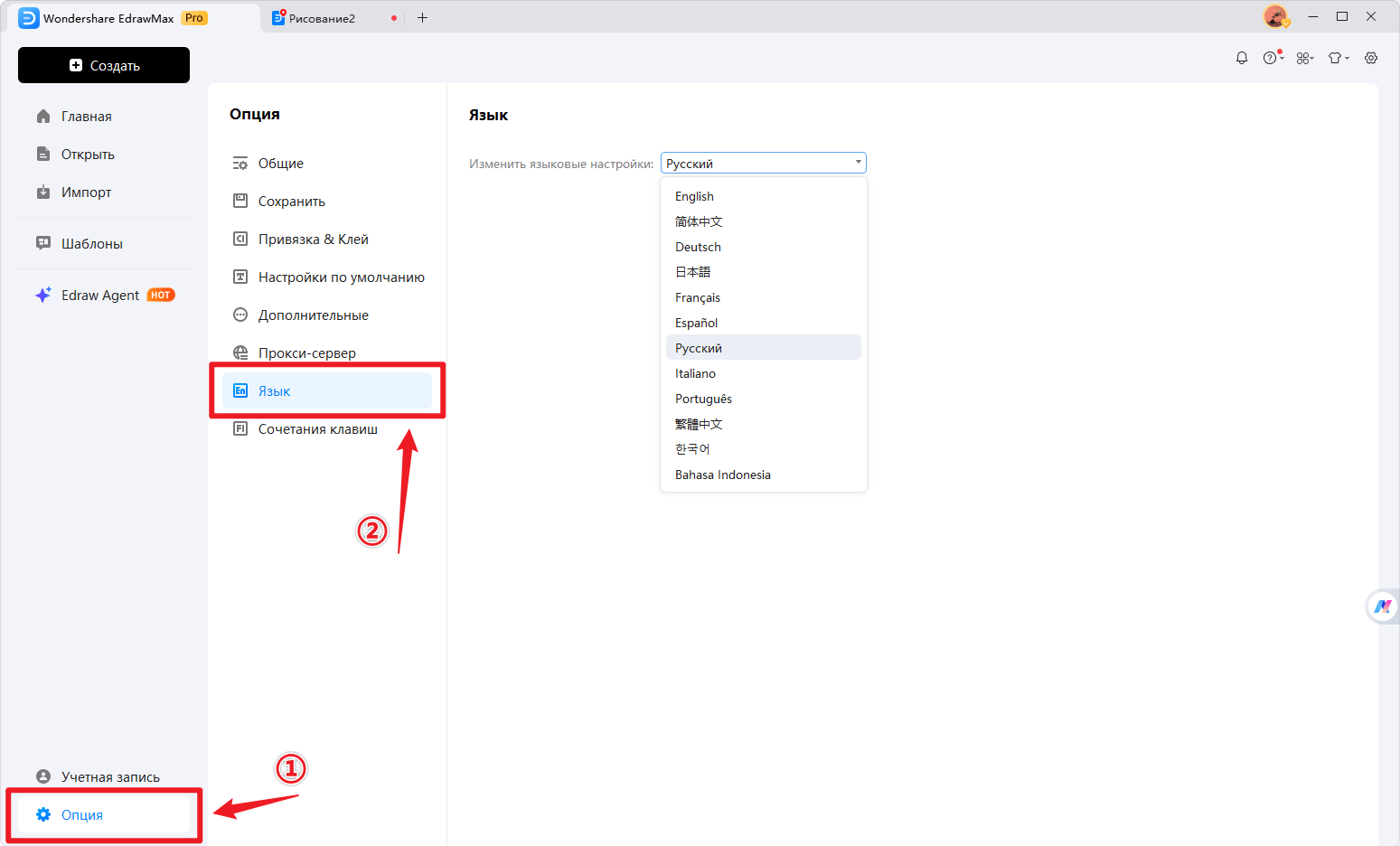Open the Общие options section
The width and height of the screenshot is (1400, 846).
281,164
